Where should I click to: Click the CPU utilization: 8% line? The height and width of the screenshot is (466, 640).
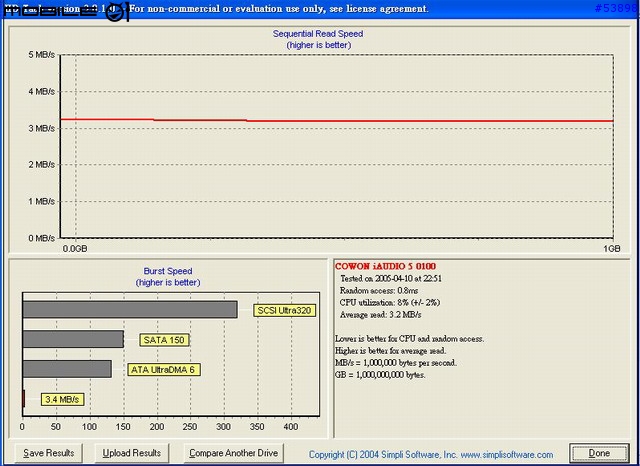[389, 303]
